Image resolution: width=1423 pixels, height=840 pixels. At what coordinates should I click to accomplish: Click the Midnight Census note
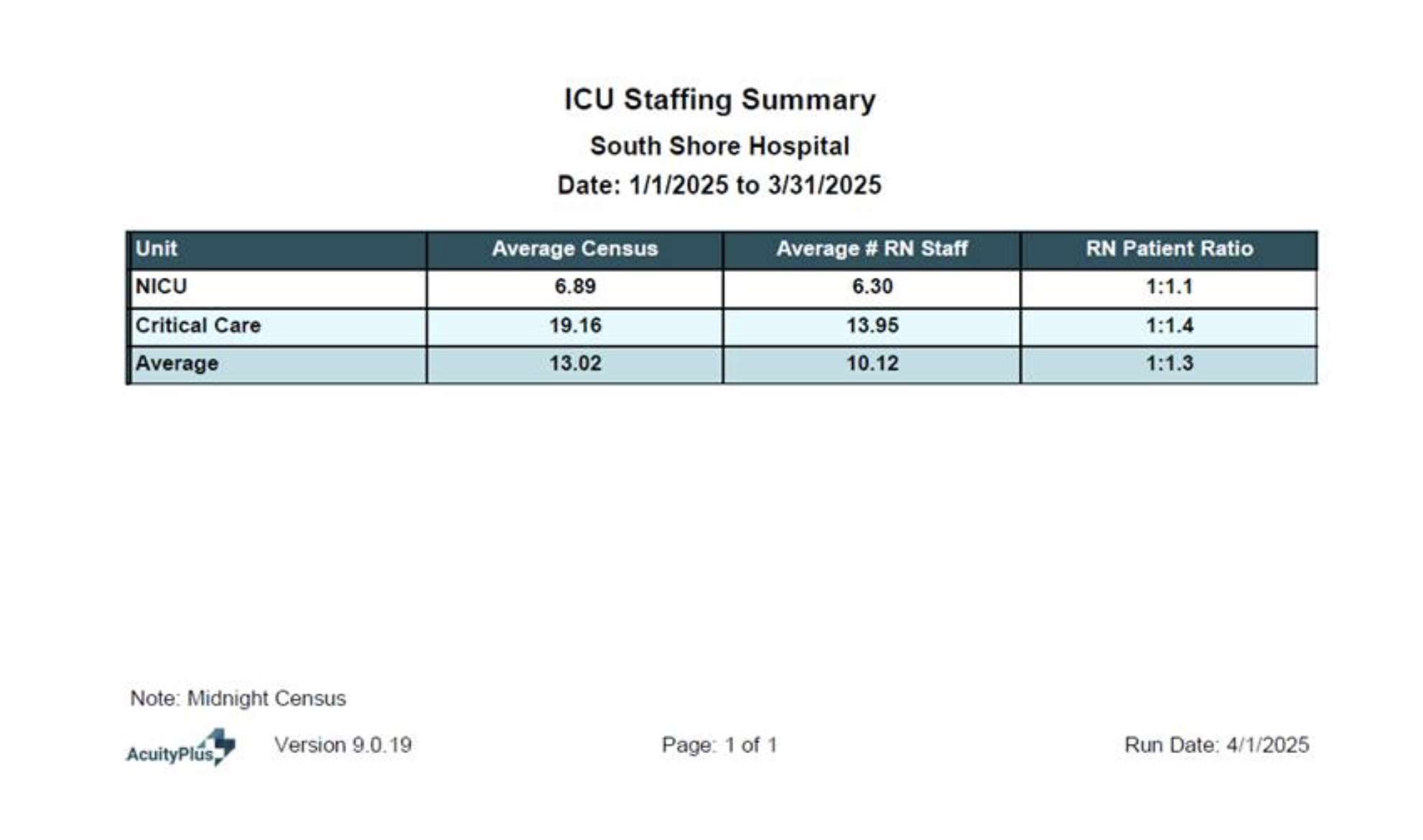[238, 699]
